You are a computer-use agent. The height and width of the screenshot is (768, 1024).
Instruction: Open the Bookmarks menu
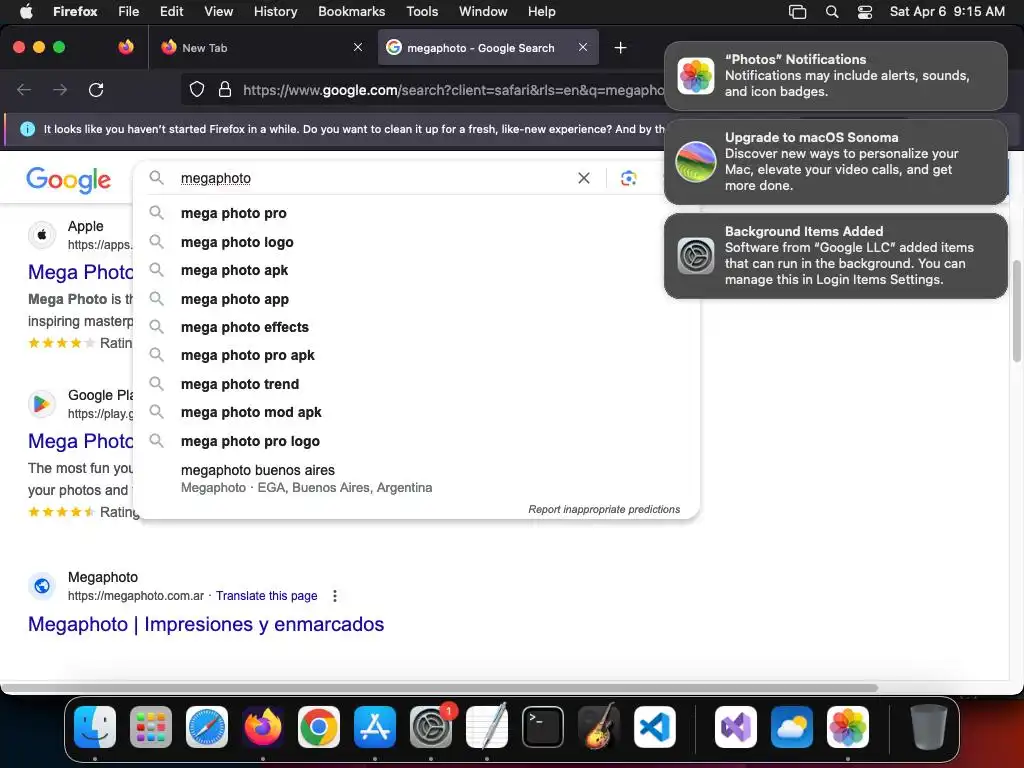click(351, 11)
